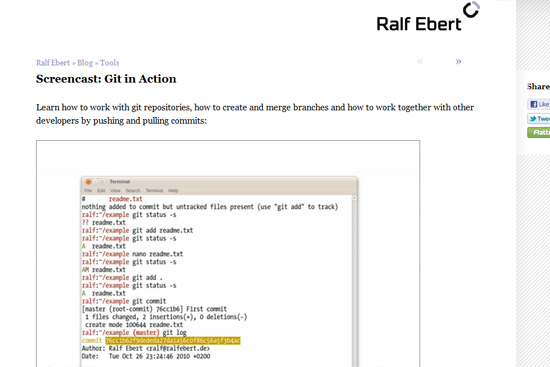Click the Screencast: Git in Action heading
Screen dimensions: 550x367
coord(106,79)
